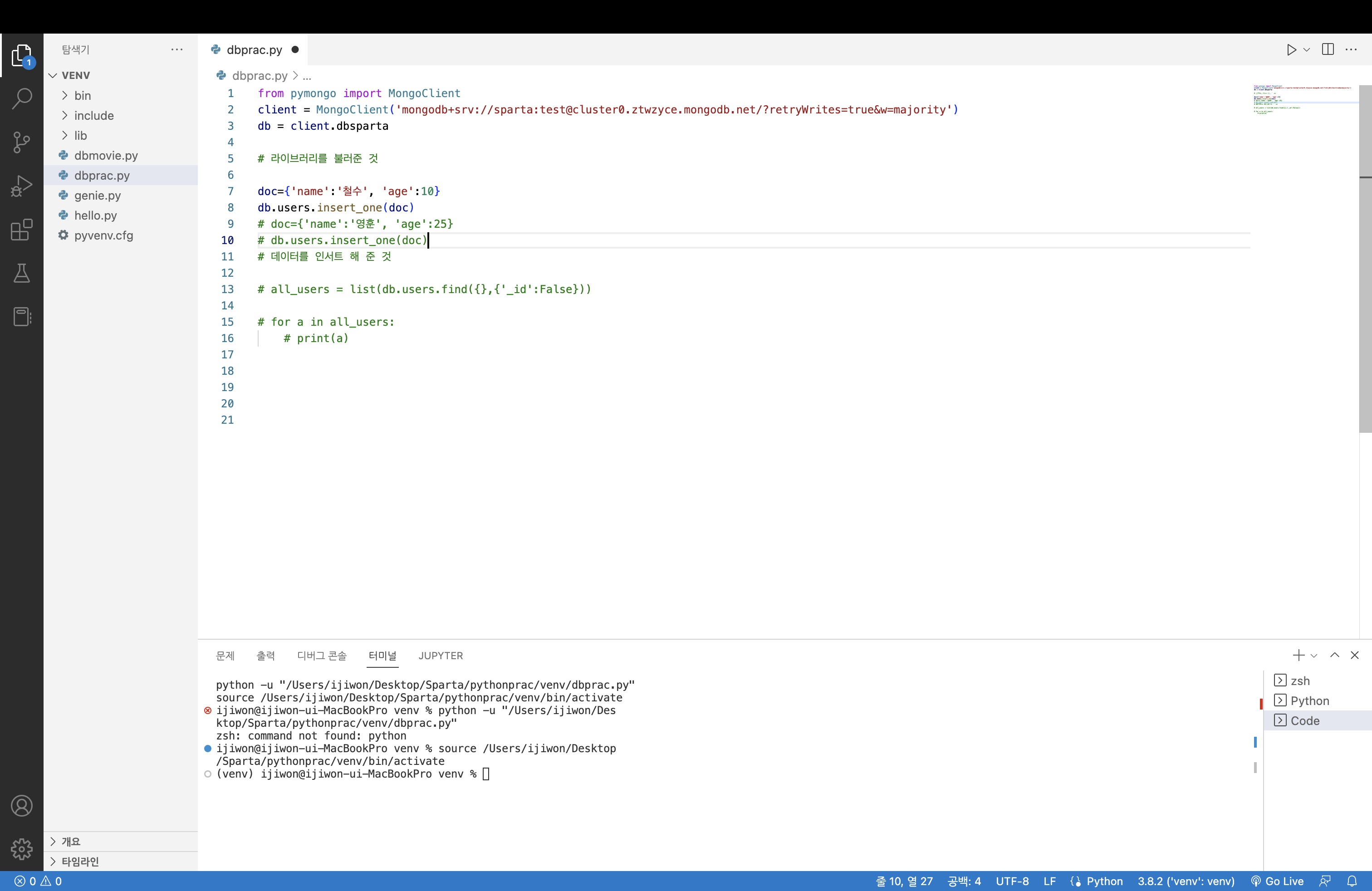The width and height of the screenshot is (1372, 891).
Task: Select the Python terminal instance
Action: [x=1318, y=701]
